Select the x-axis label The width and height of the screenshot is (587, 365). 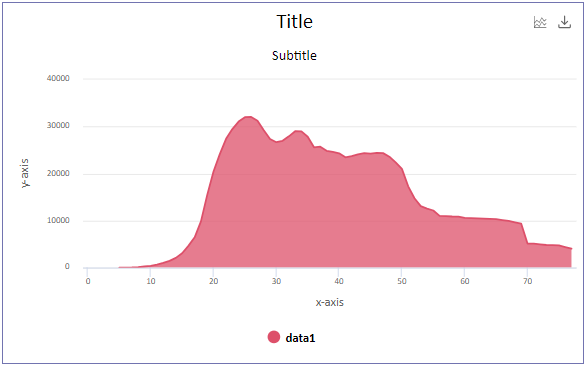click(329, 302)
